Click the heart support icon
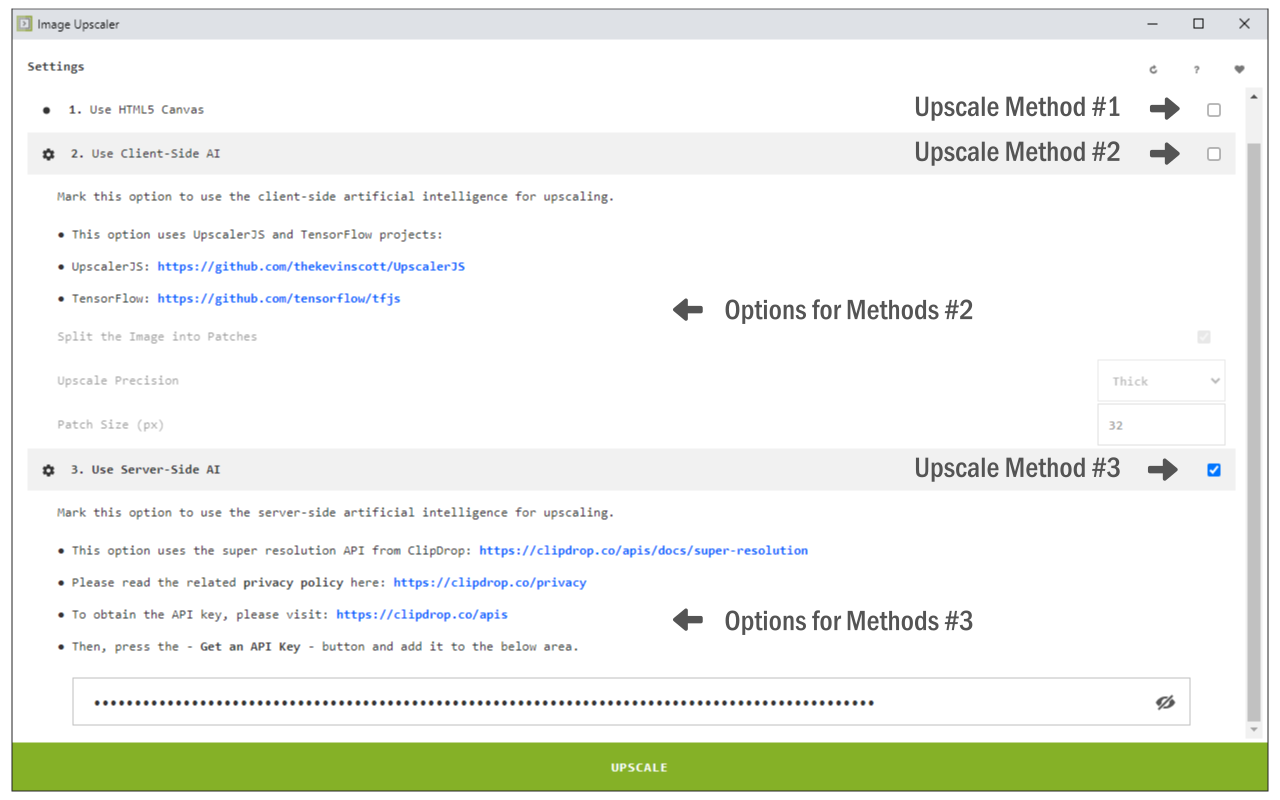The width and height of the screenshot is (1280, 800). 1239,70
